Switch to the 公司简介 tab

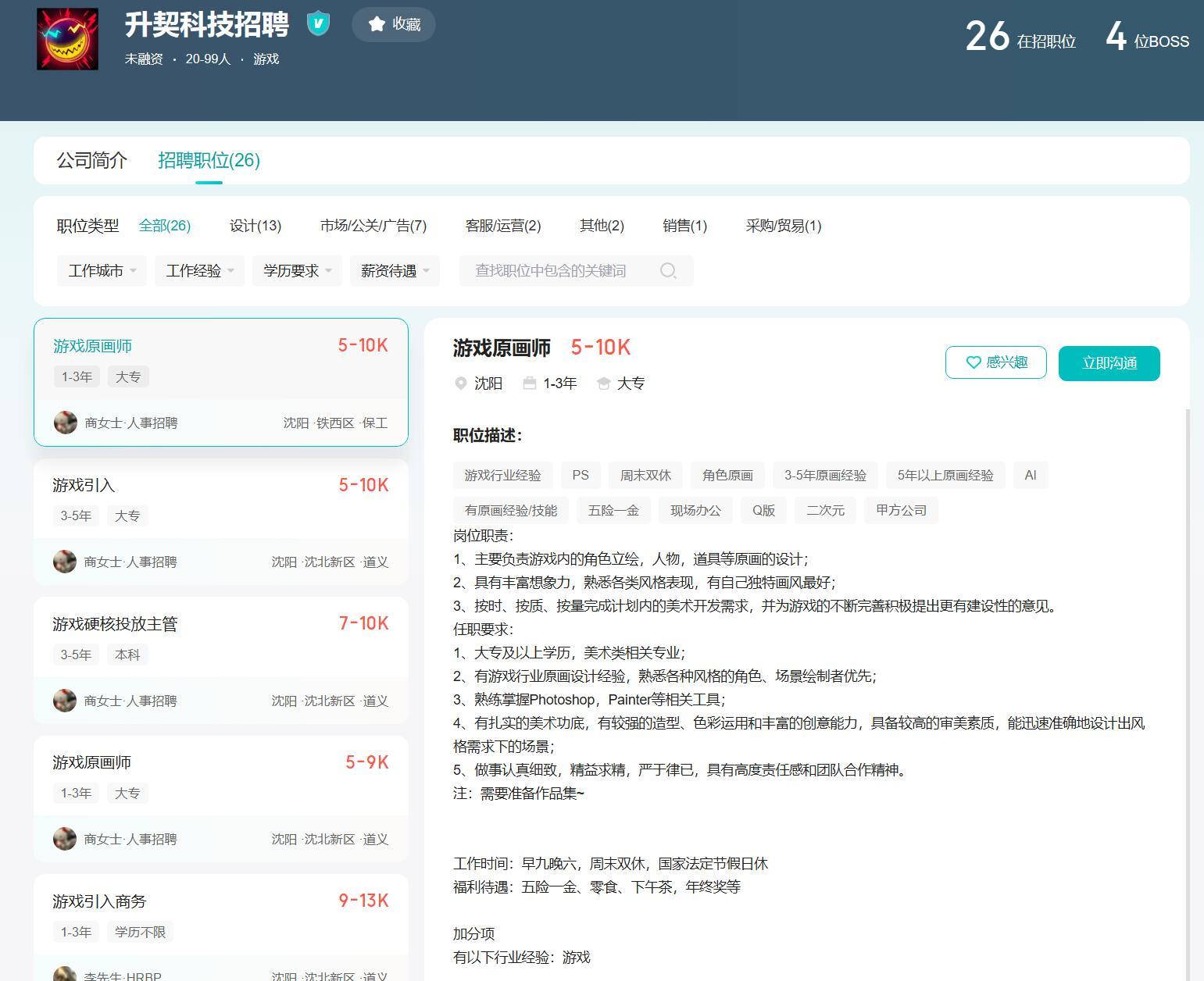[91, 160]
